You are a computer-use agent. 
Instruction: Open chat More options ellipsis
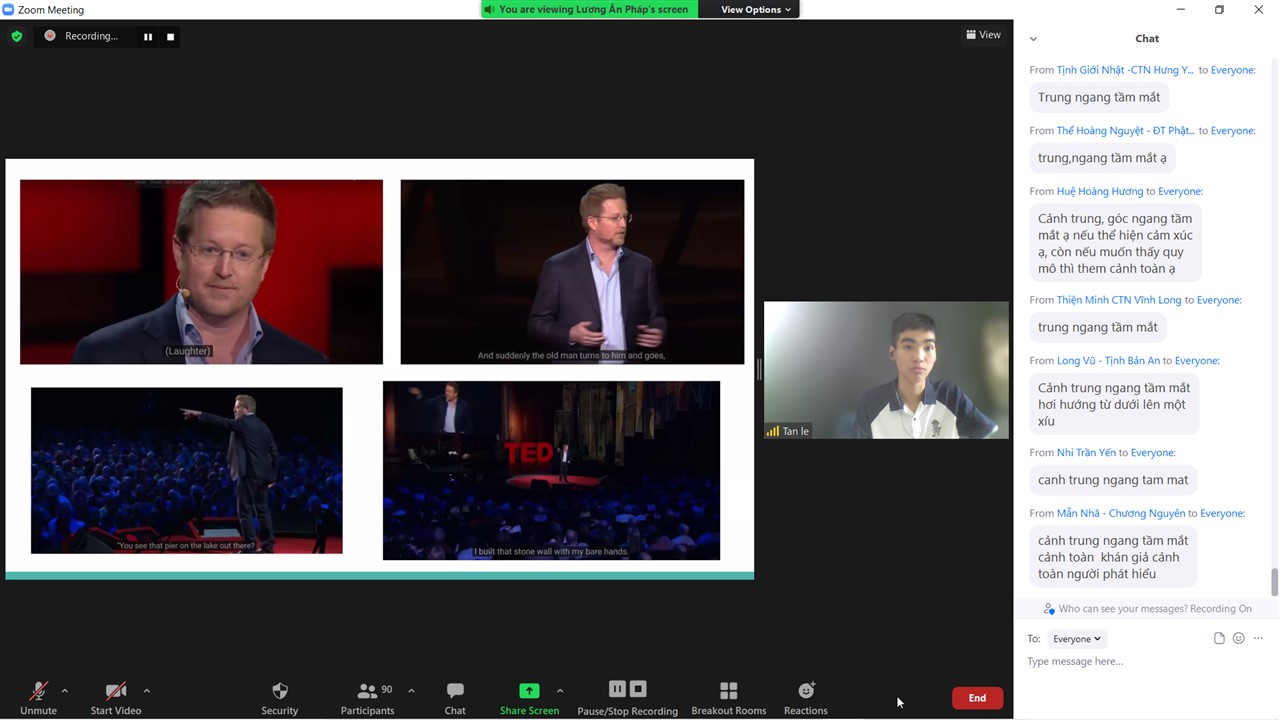[1258, 639]
